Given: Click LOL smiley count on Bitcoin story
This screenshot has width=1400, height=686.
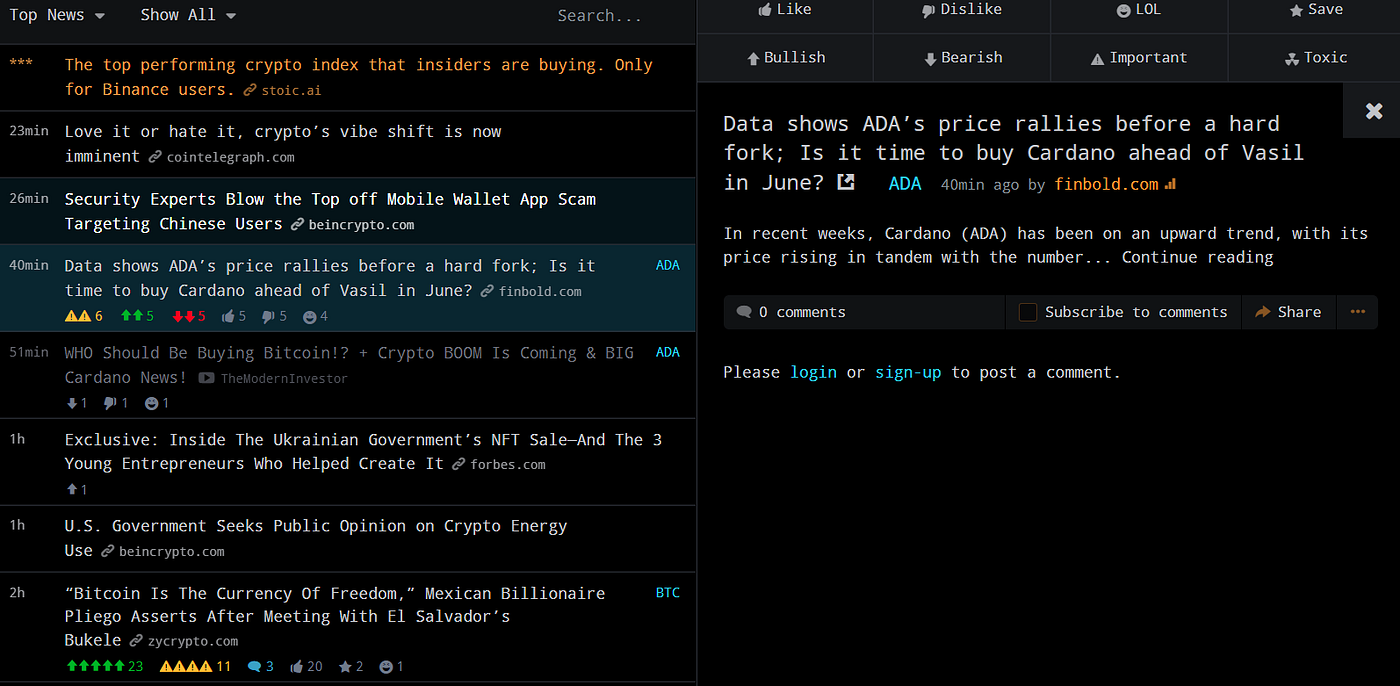Looking at the screenshot, I should pyautogui.click(x=392, y=666).
